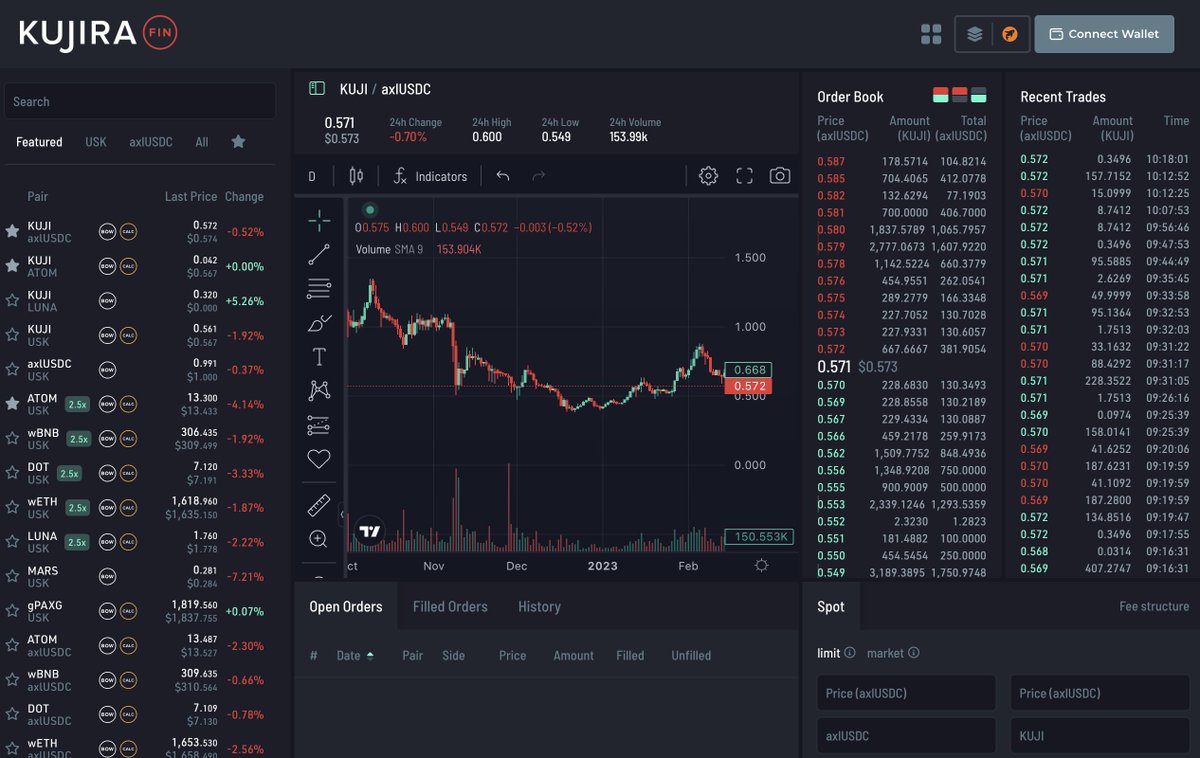Select the 0.570 bid row in order book
Viewport: 1200px width, 758px height.
click(x=902, y=385)
